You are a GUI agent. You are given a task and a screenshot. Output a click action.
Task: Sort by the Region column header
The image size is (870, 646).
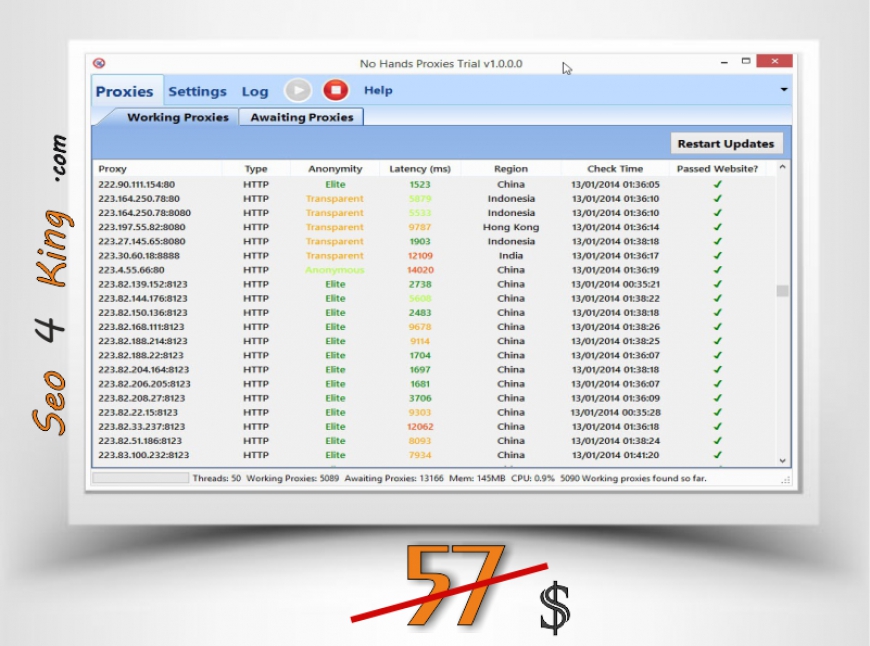[511, 169]
